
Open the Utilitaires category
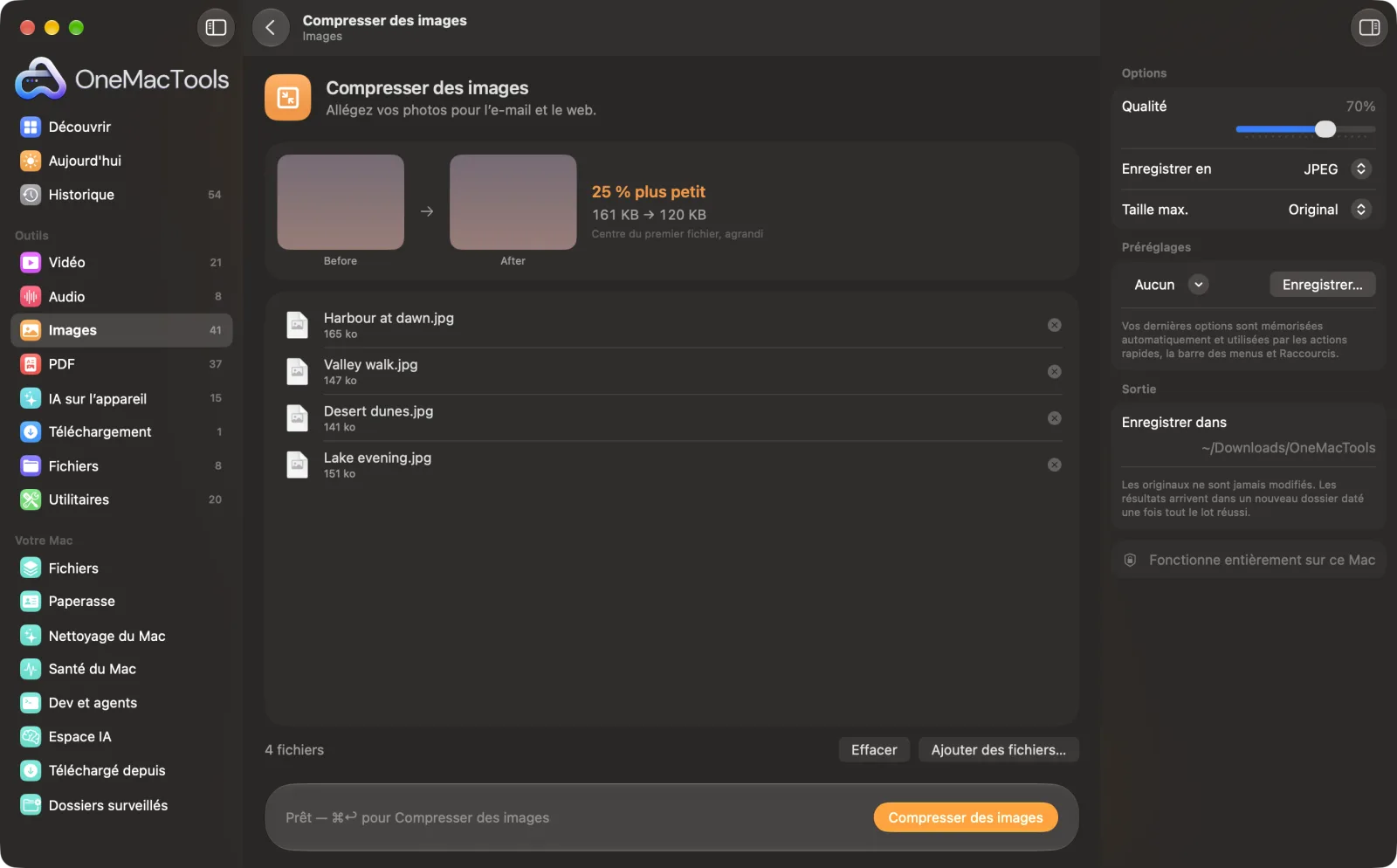pyautogui.click(x=121, y=499)
